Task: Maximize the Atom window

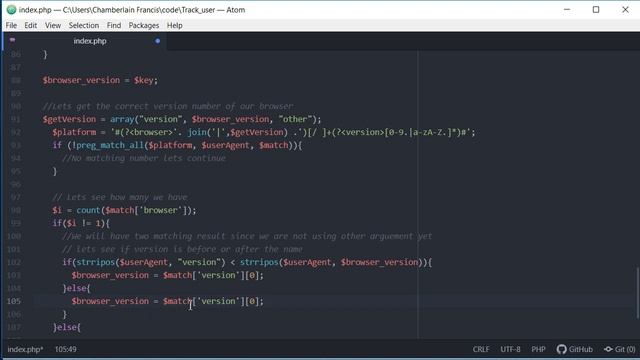Action: click(x=596, y=9)
